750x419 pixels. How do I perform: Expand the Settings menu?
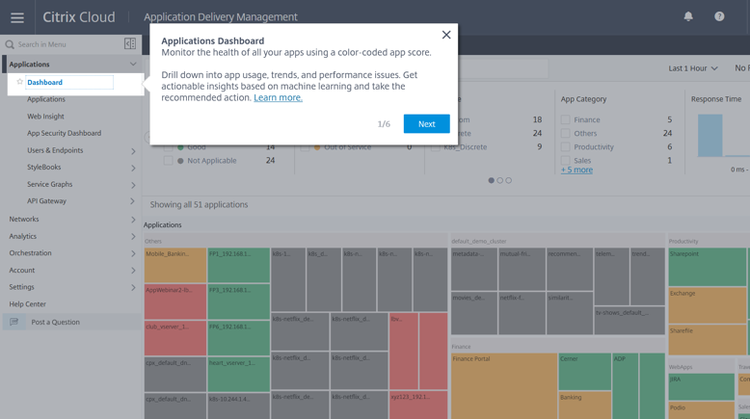133,287
